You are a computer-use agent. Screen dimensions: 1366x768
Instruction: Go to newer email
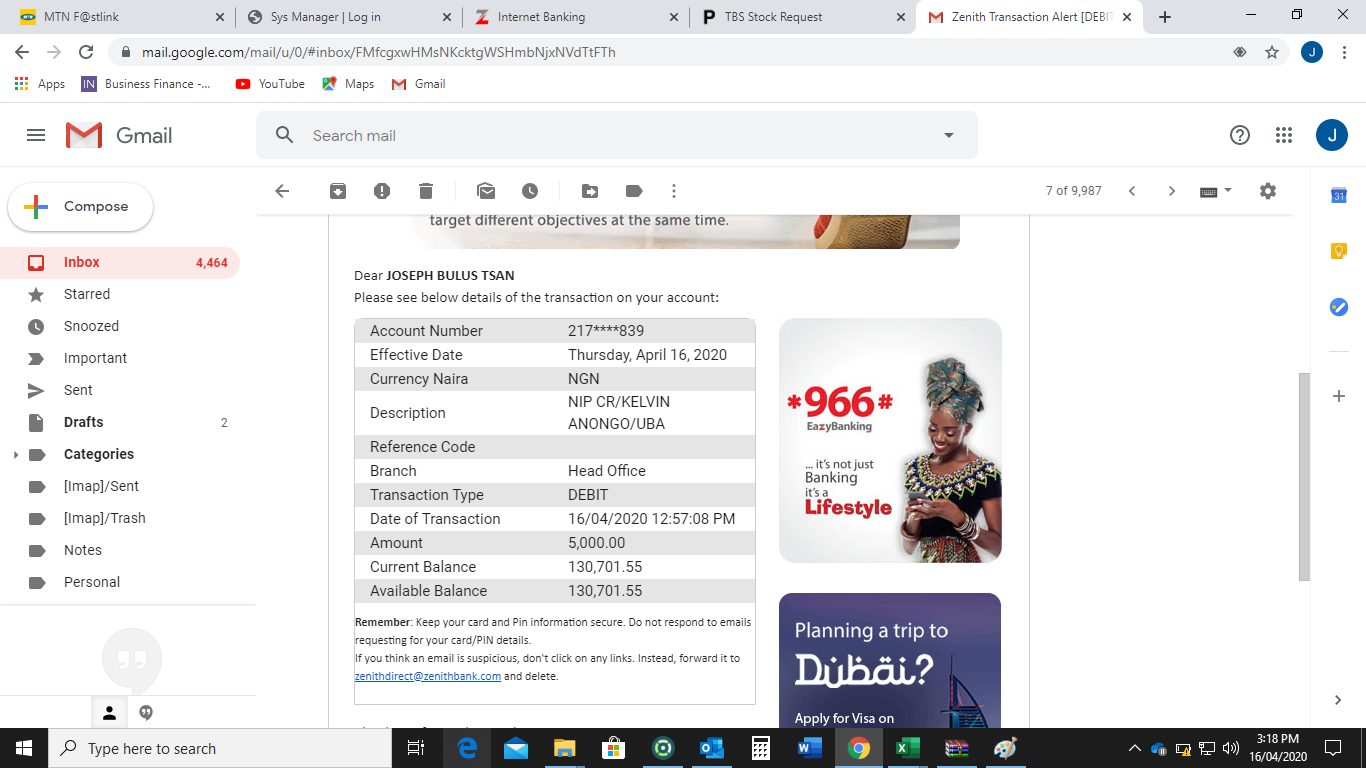tap(1132, 191)
